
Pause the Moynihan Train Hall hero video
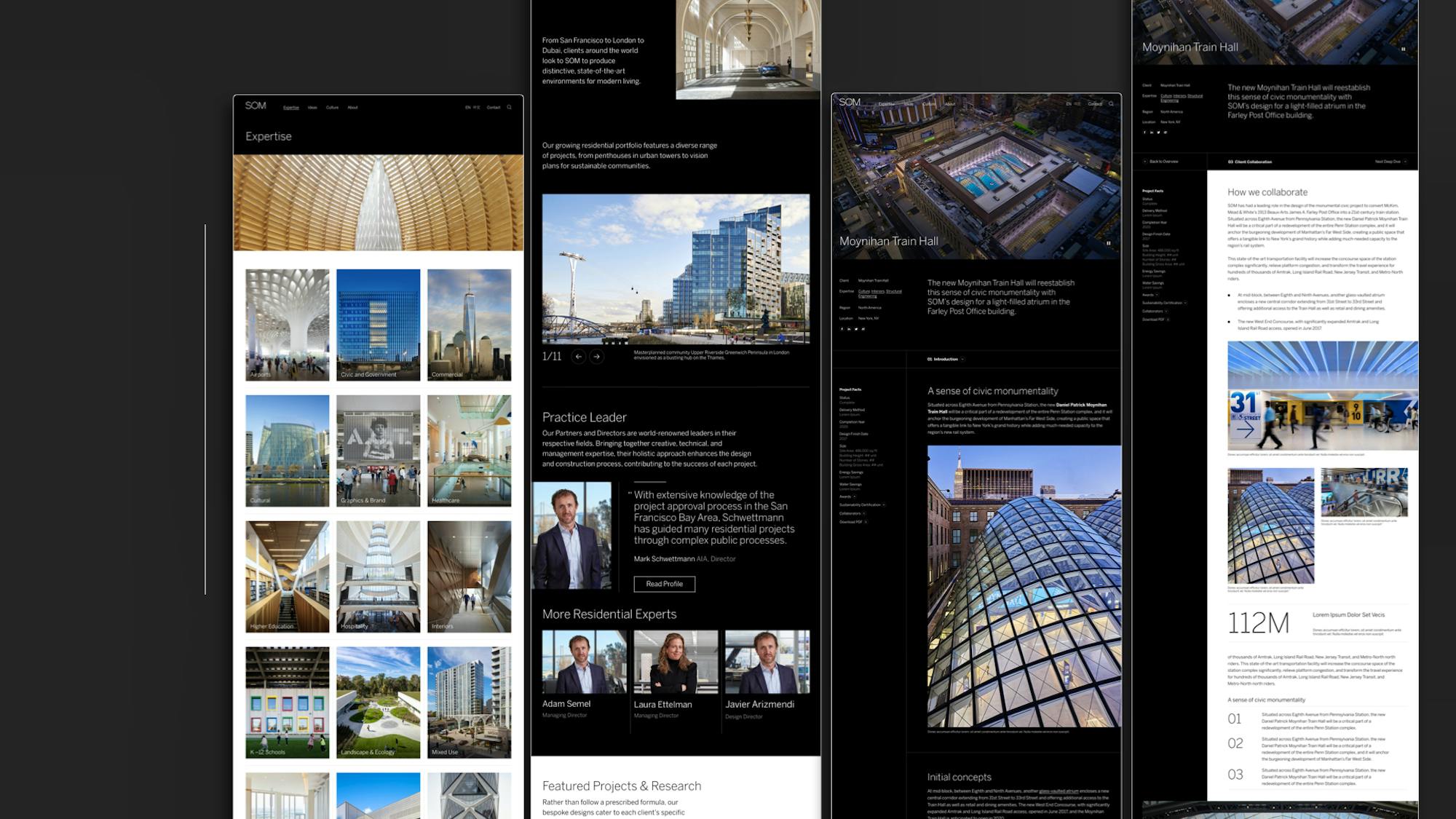[1109, 243]
